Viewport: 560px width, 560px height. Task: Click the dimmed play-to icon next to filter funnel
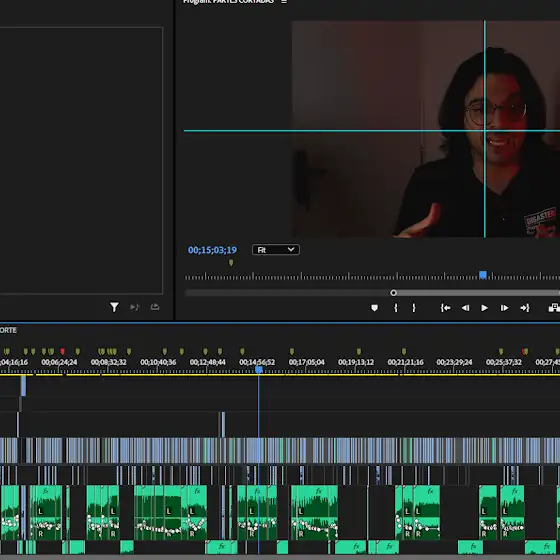tap(134, 307)
